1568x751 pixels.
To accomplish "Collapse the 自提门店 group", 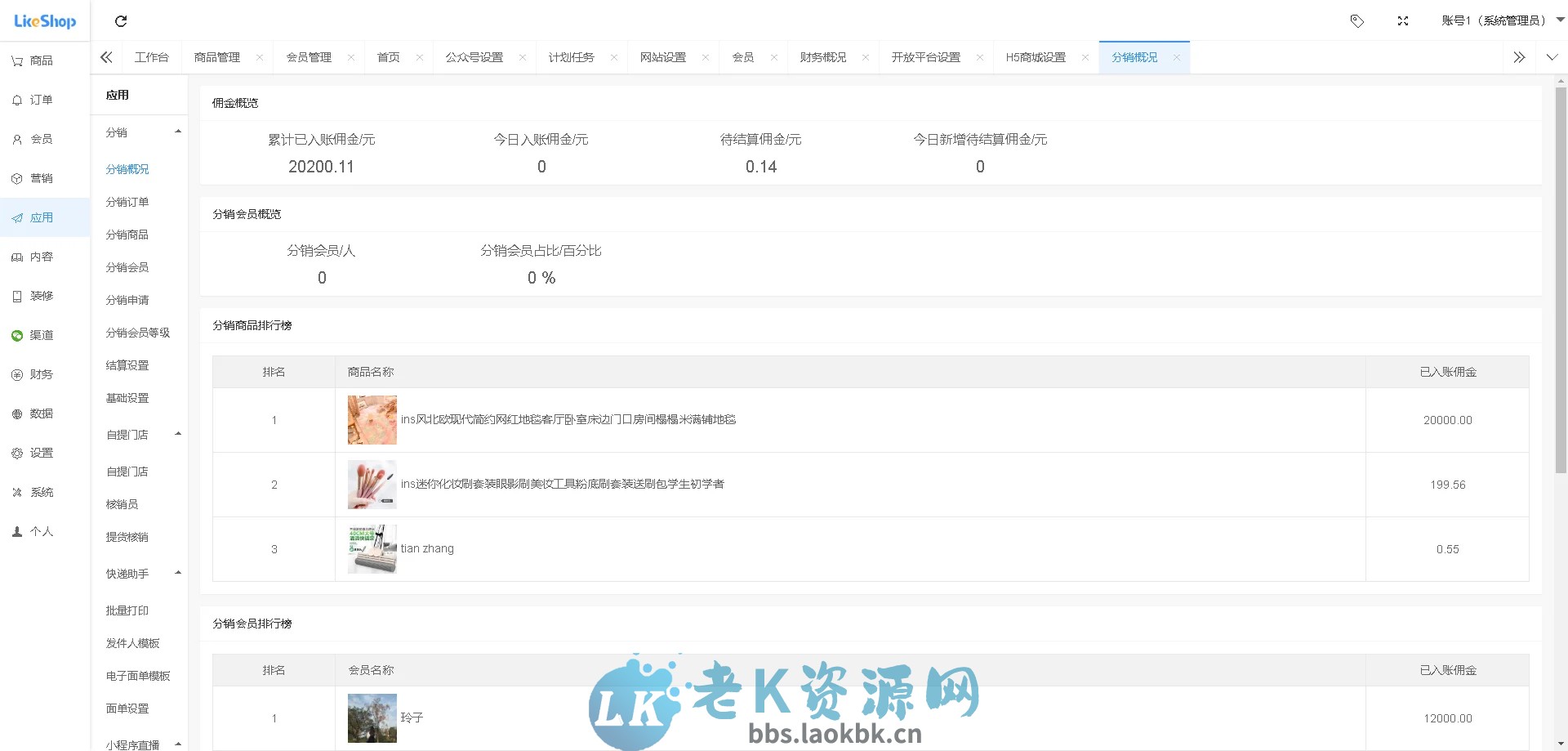I will coord(177,434).
